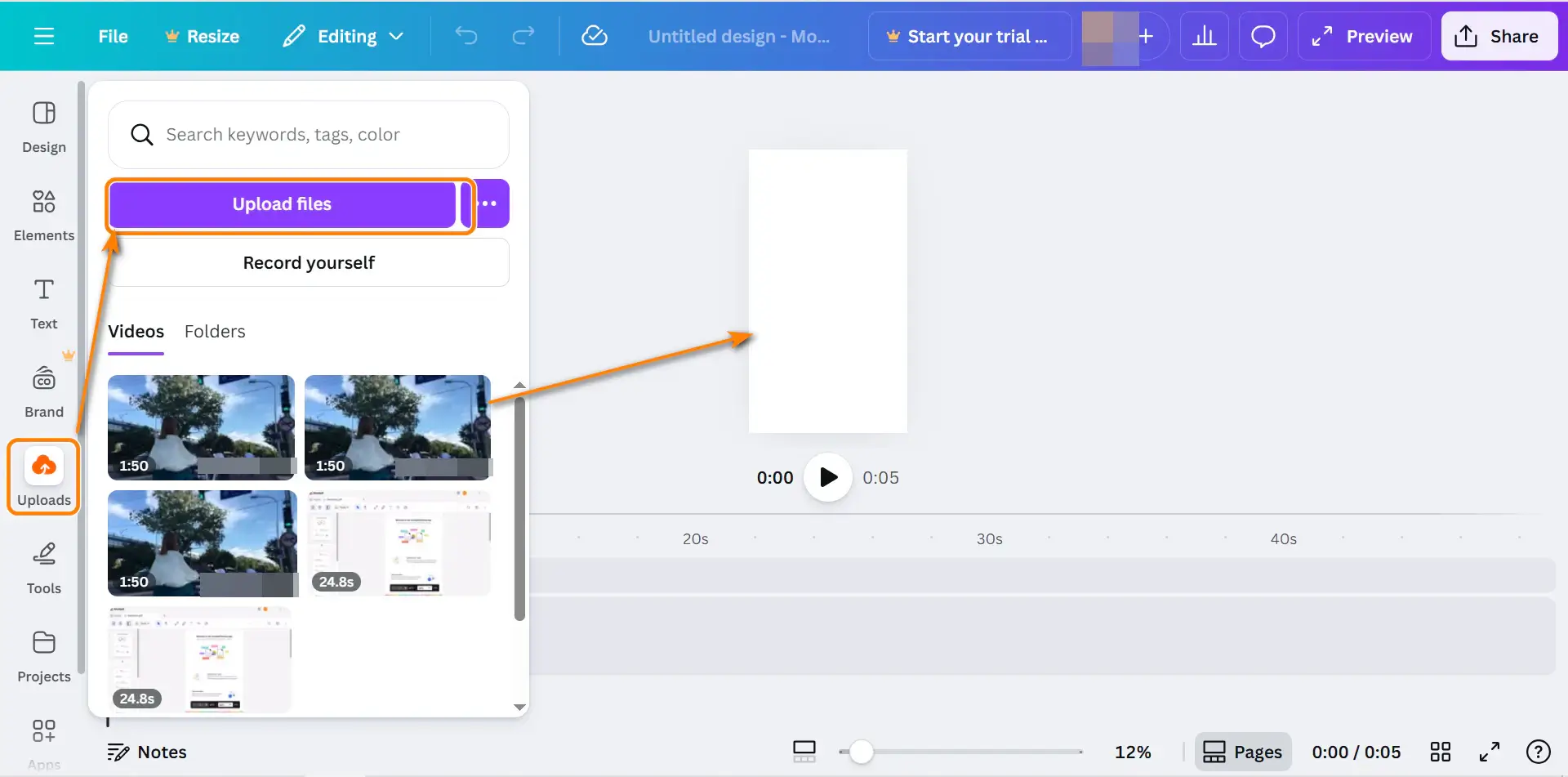The width and height of the screenshot is (1568, 777).
Task: Toggle the grid view of pages
Action: (x=1440, y=752)
